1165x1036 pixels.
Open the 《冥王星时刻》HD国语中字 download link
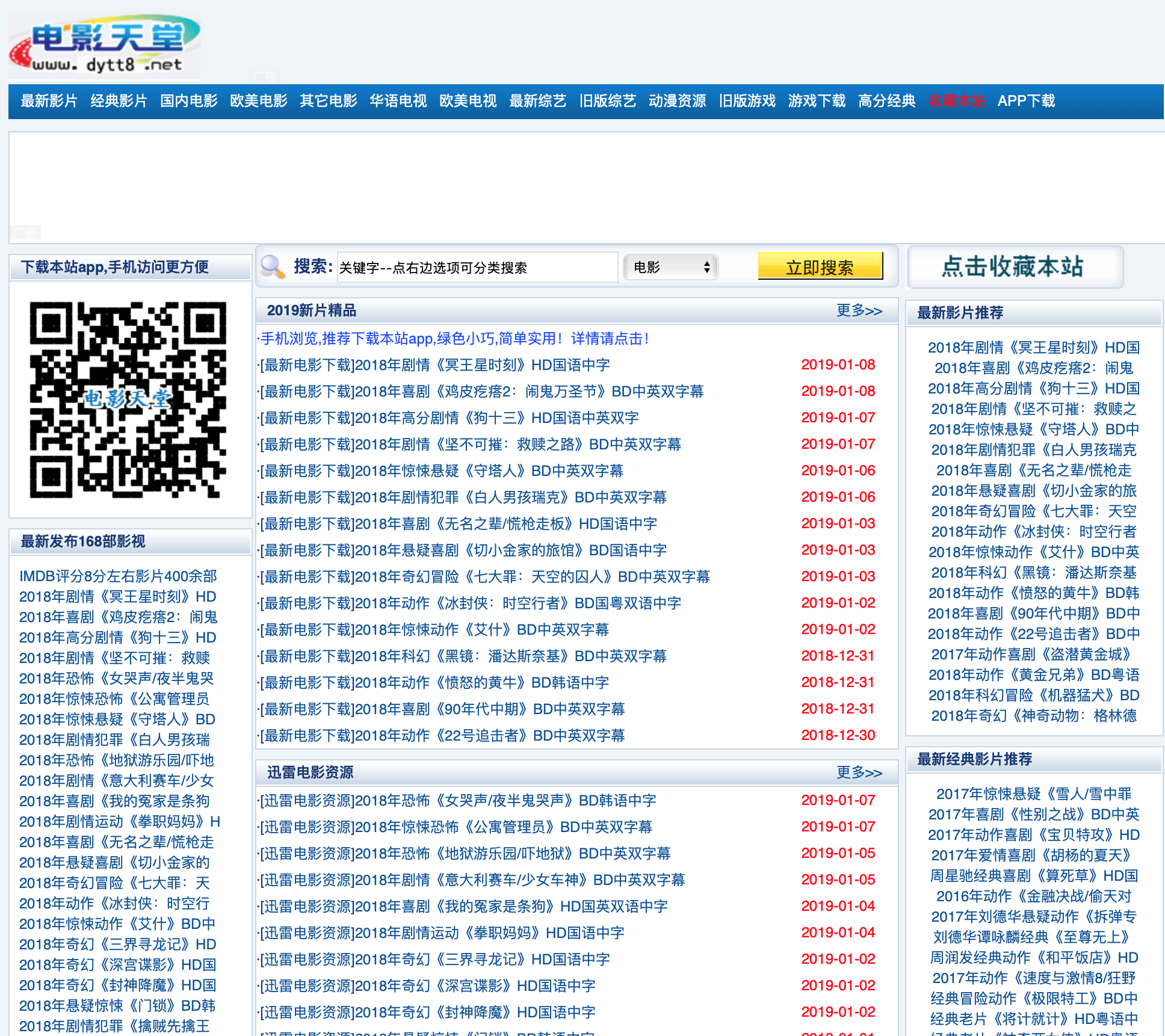coord(433,365)
